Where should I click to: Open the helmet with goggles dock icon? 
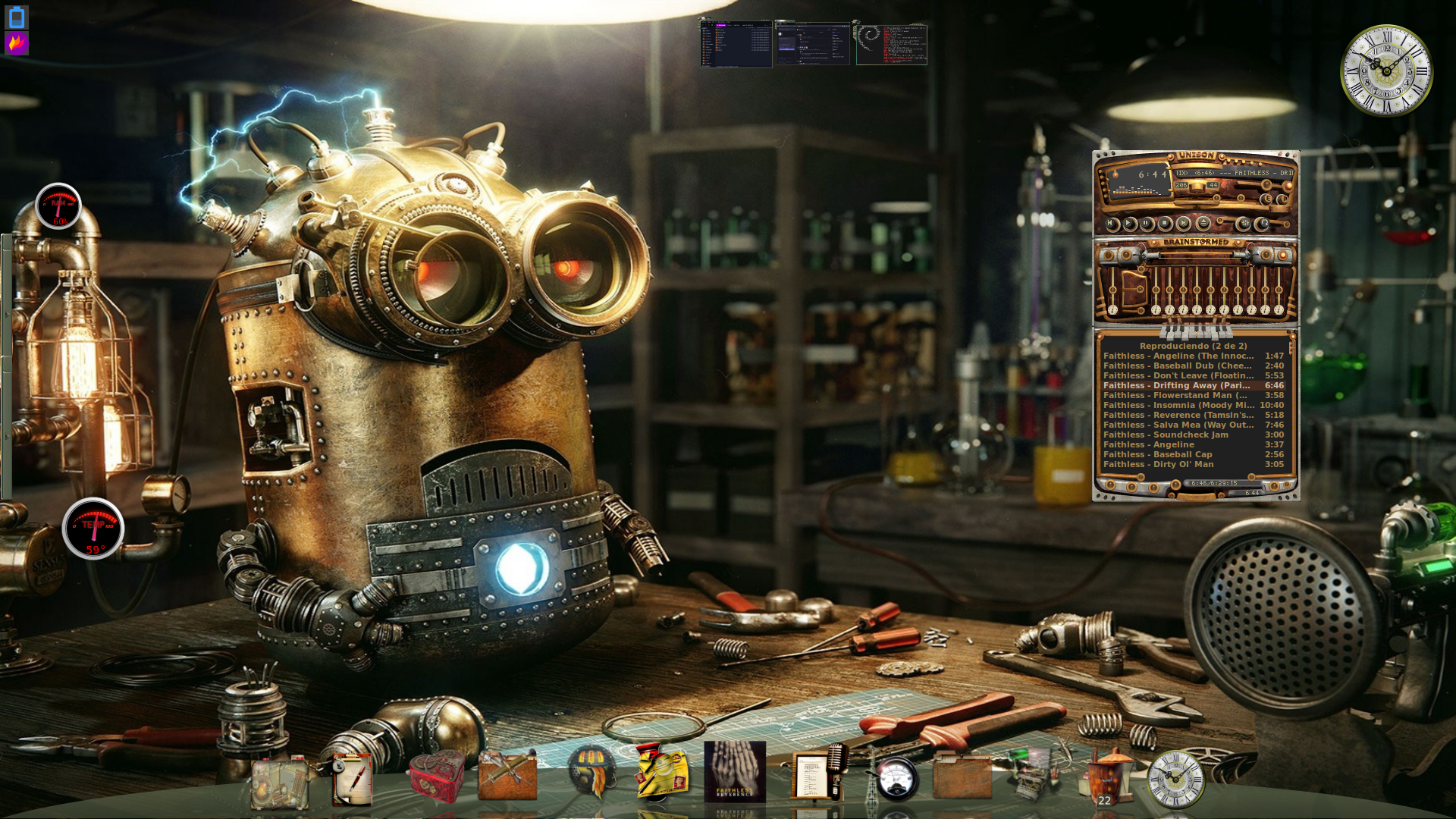[592, 772]
